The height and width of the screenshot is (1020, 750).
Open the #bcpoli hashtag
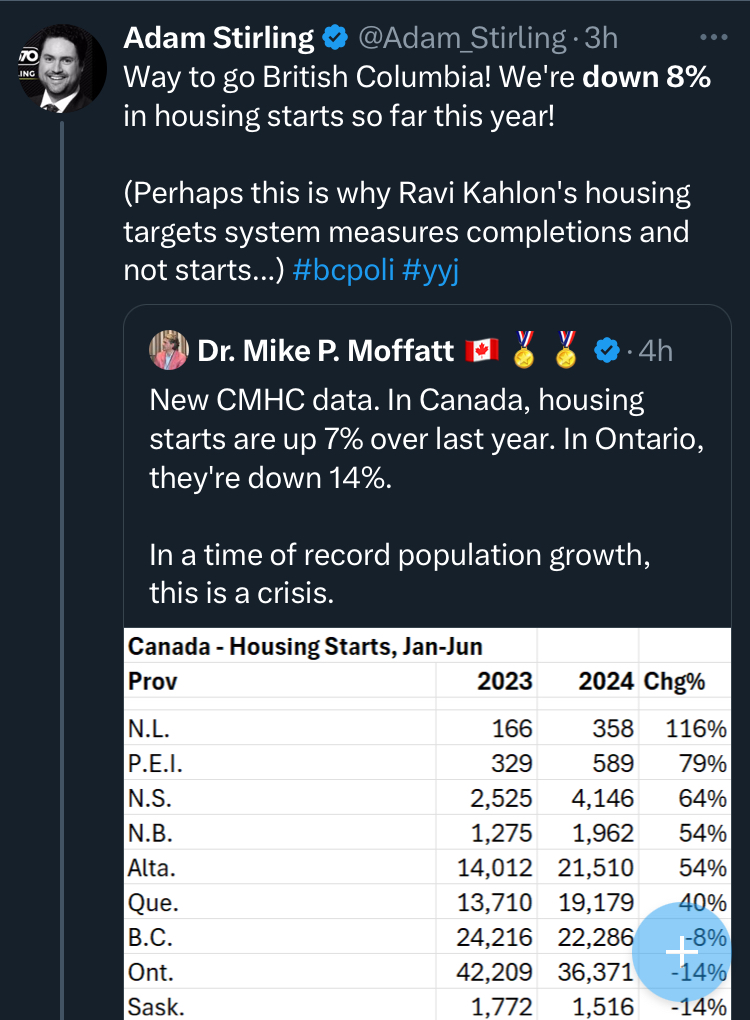point(348,270)
